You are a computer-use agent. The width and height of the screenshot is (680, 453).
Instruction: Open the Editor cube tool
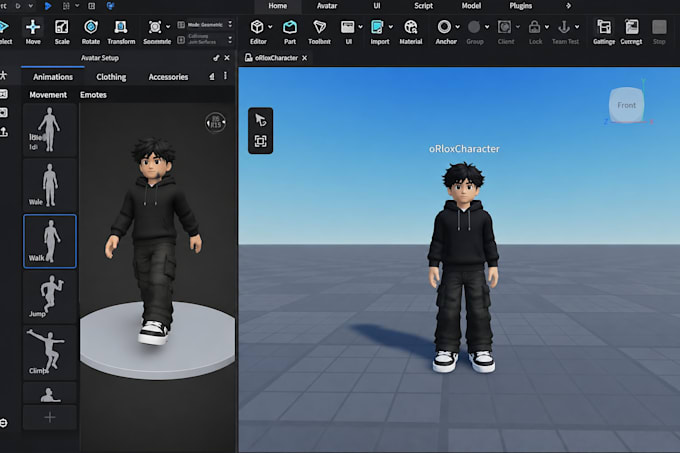coord(257,27)
